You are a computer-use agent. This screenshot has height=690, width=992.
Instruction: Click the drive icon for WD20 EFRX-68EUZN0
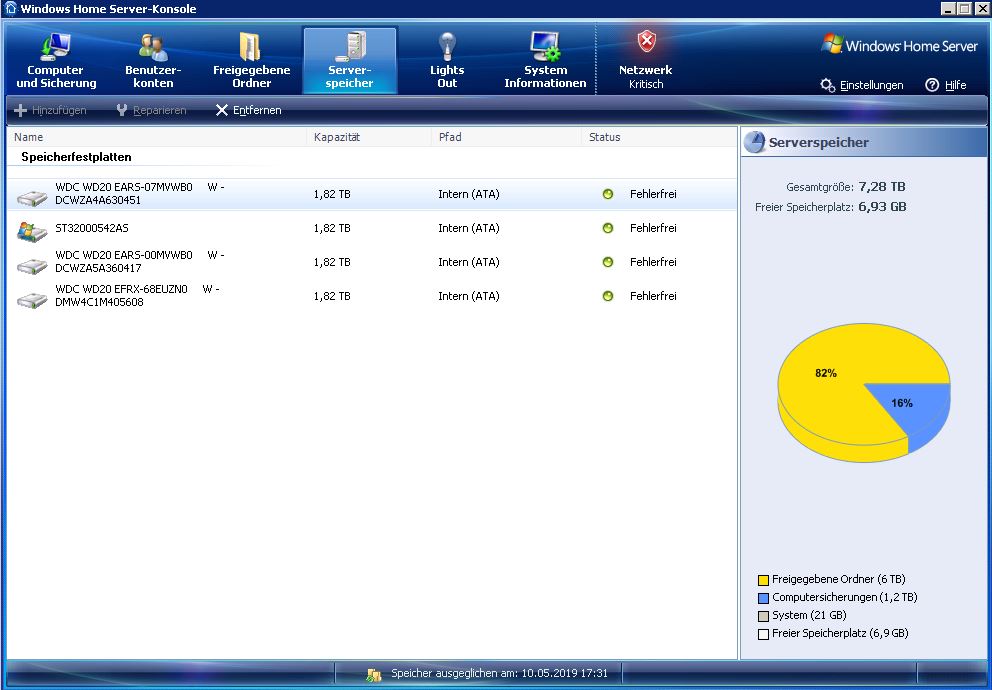pyautogui.click(x=32, y=300)
